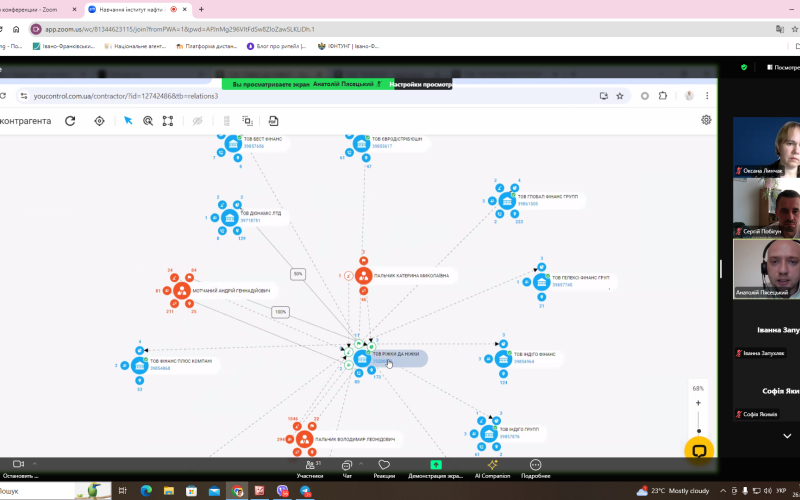Image resolution: width=800 pixels, height=500 pixels.
Task: Expand video options caret next to camera
Action: point(35,464)
